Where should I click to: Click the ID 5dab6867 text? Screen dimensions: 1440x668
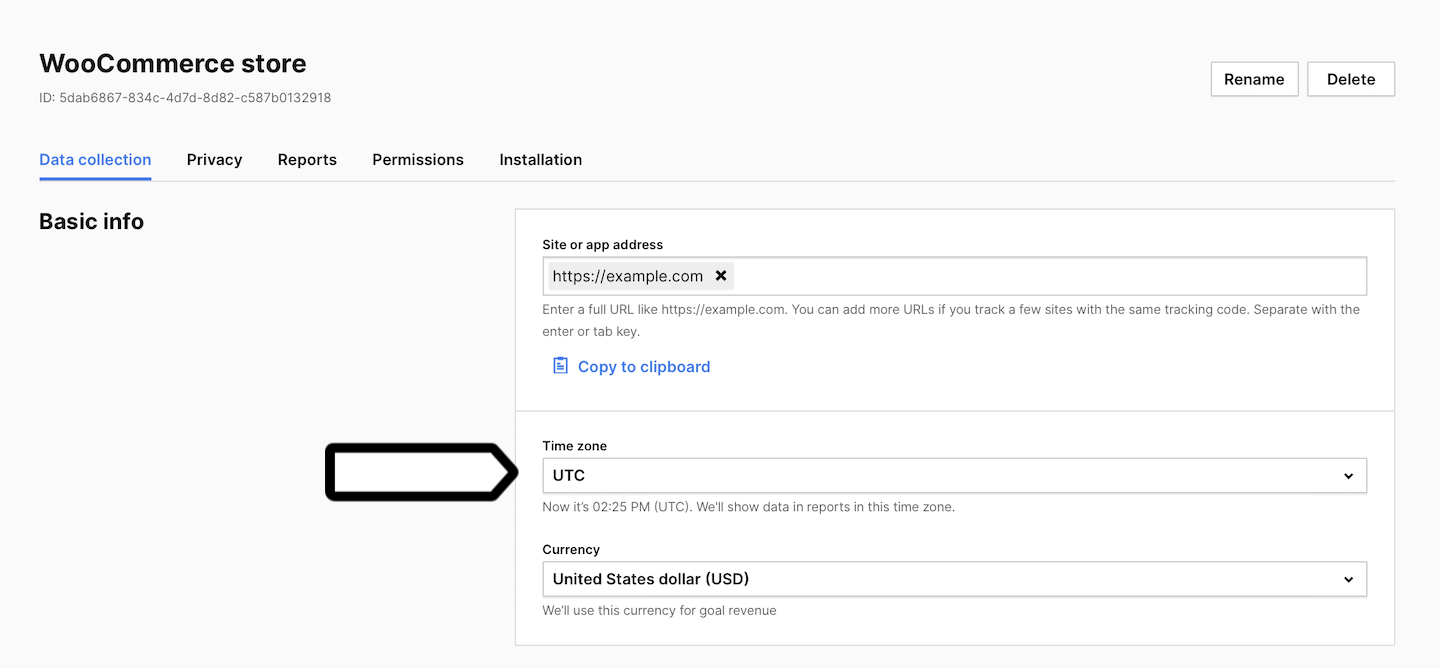pos(185,98)
